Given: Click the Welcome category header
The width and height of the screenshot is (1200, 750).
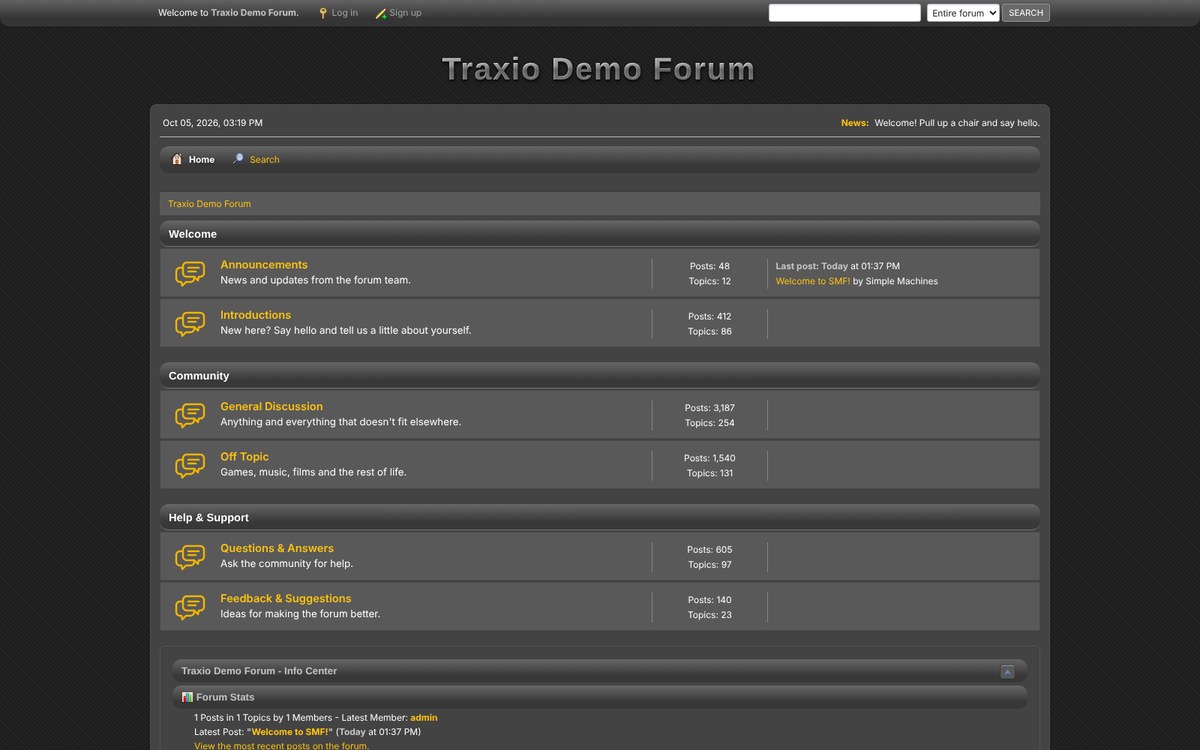Looking at the screenshot, I should click(600, 234).
